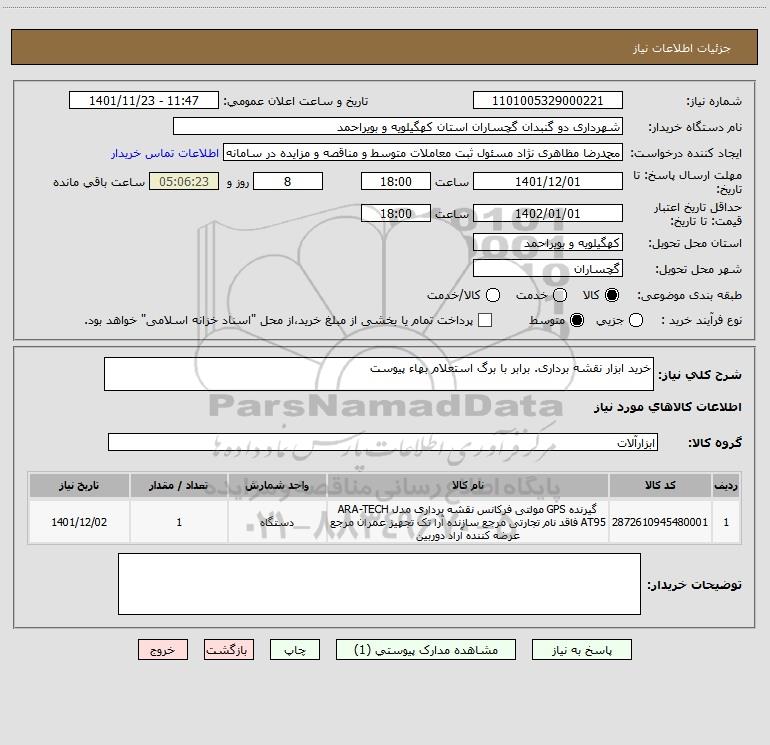Click the price validity time field
The image size is (770, 745).
tap(396, 213)
